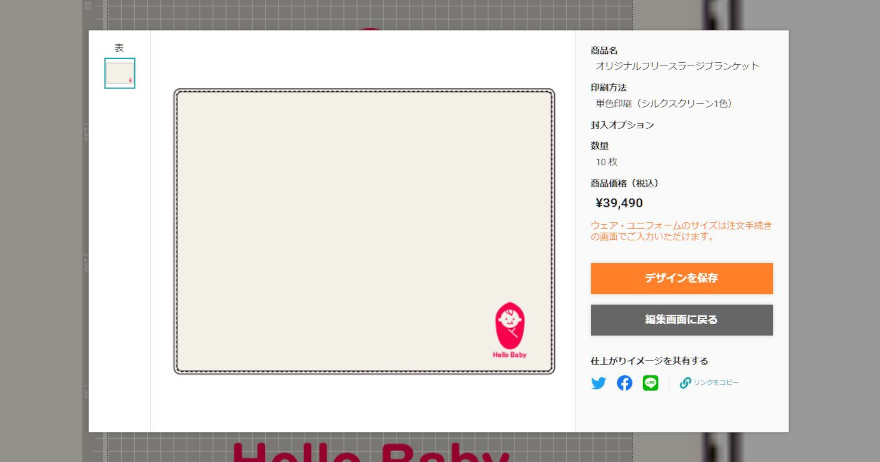Image resolution: width=880 pixels, height=462 pixels.
Task: Click the 10 枚 quantity value
Action: click(607, 162)
